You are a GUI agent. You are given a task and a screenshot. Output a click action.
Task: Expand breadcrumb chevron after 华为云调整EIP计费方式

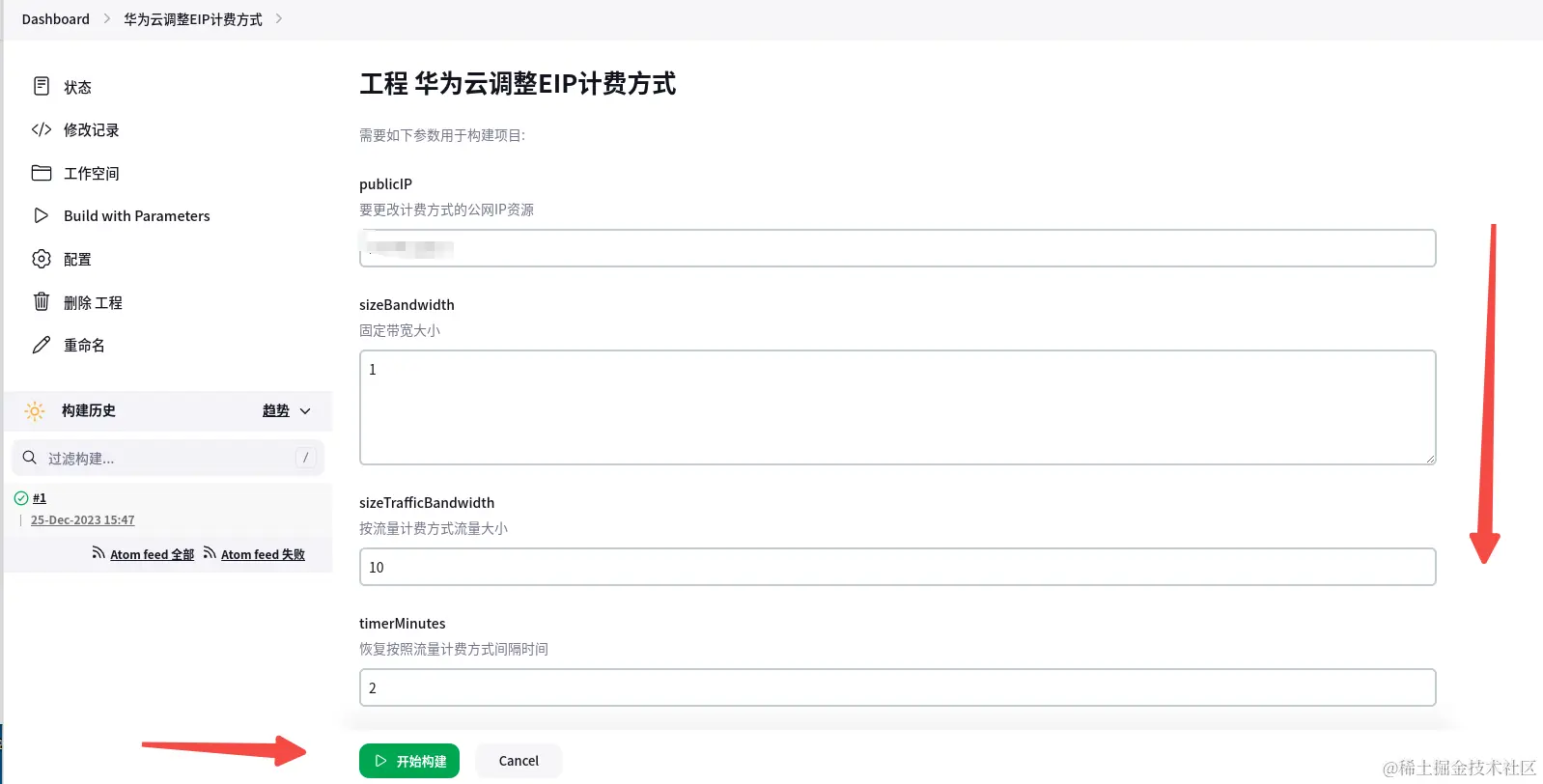point(279,19)
